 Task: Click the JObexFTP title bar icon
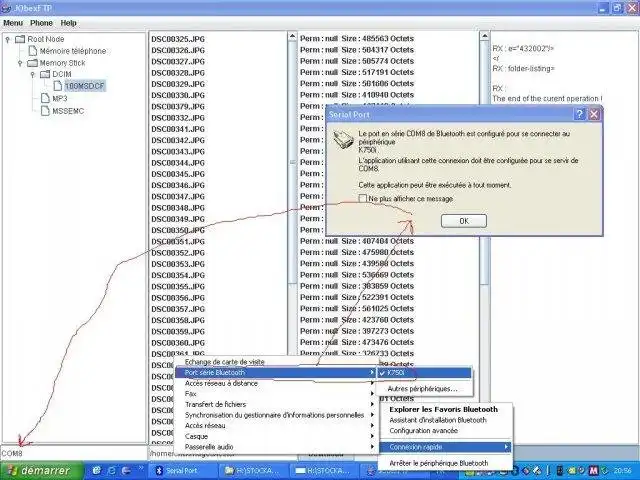click(x=6, y=8)
